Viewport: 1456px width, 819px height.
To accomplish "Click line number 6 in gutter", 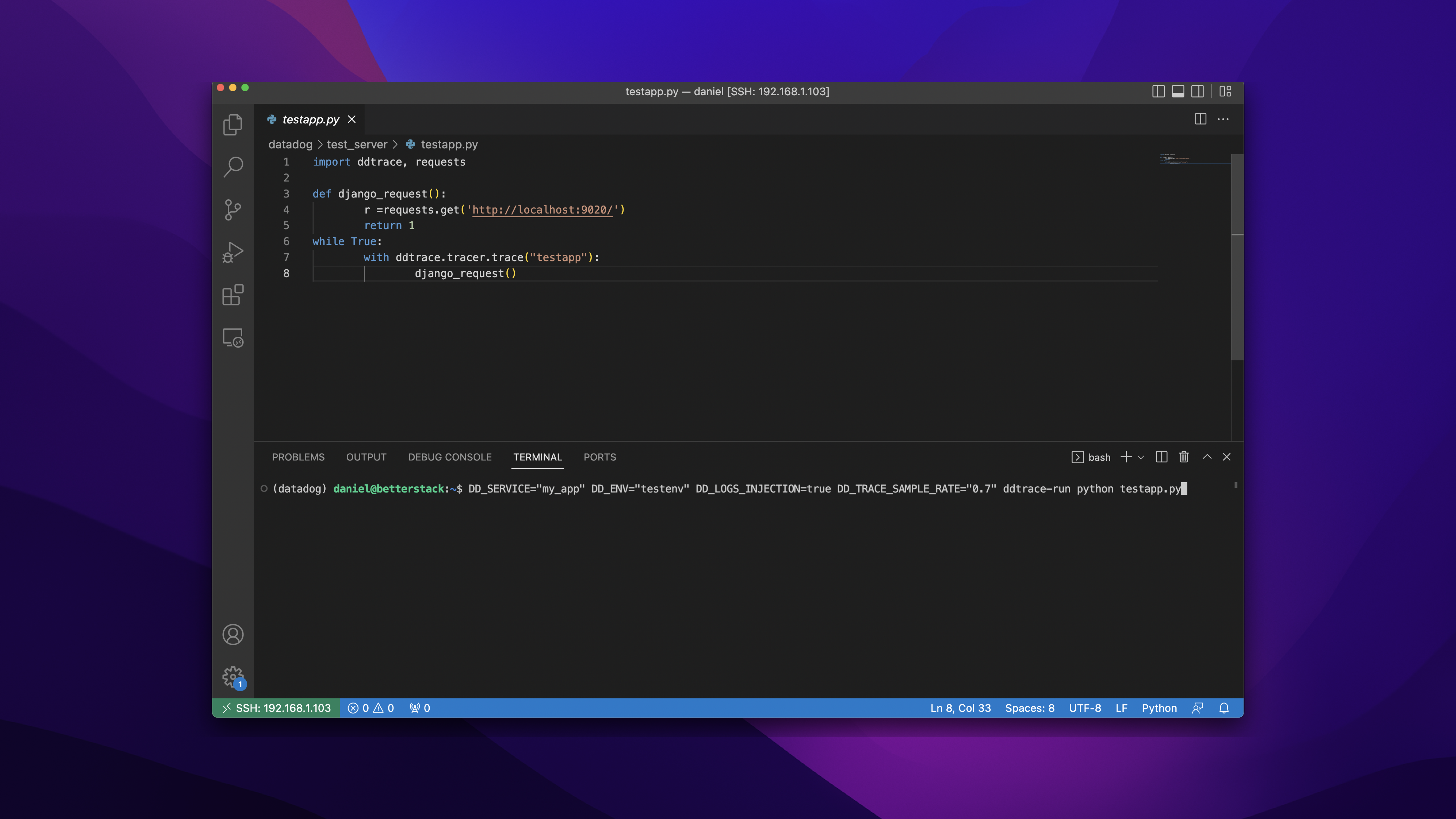I will click(x=286, y=241).
